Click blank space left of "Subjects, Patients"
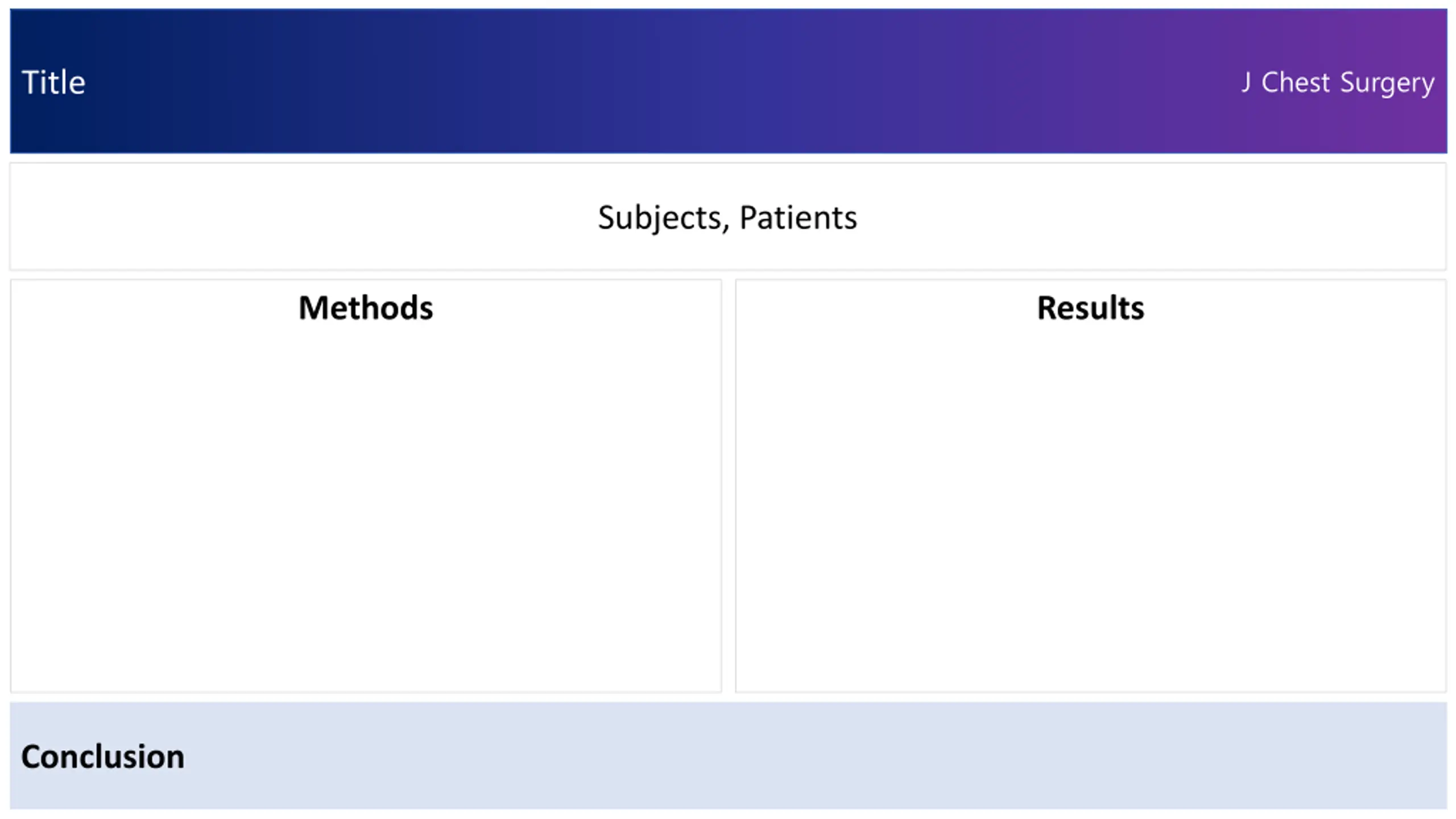1456x819 pixels. [x=284, y=218]
